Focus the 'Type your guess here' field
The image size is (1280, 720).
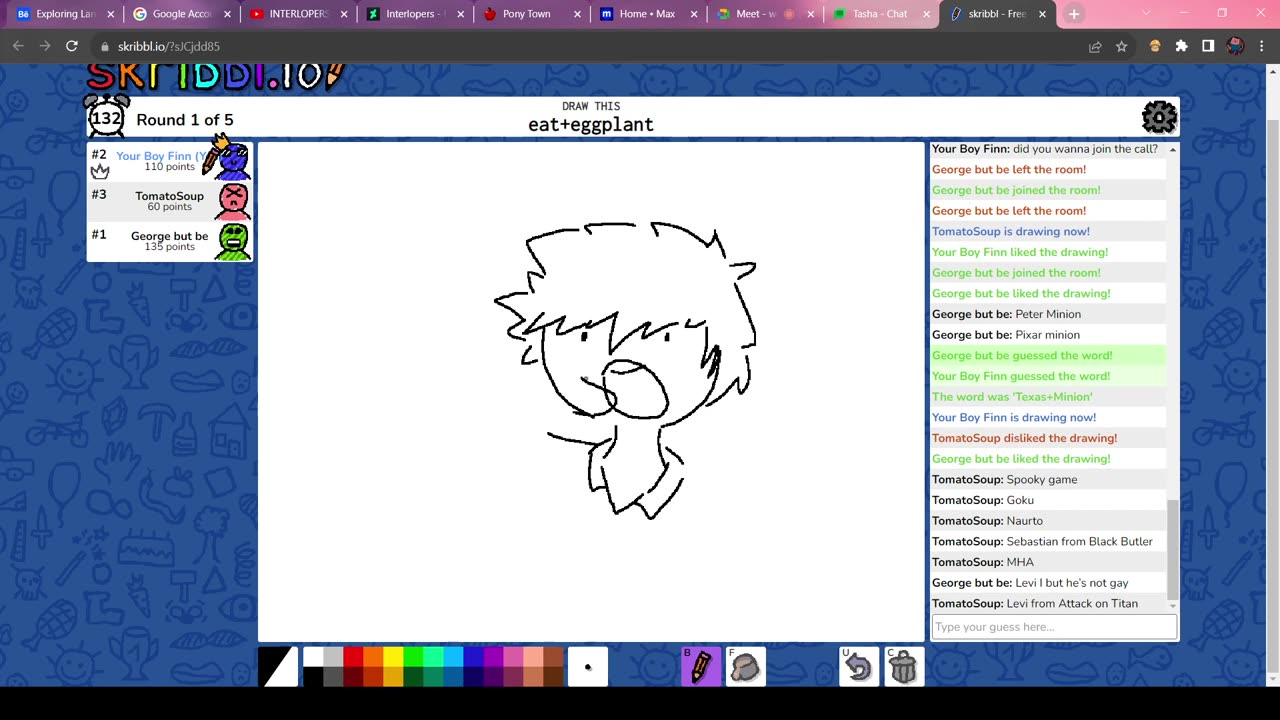coord(1054,627)
